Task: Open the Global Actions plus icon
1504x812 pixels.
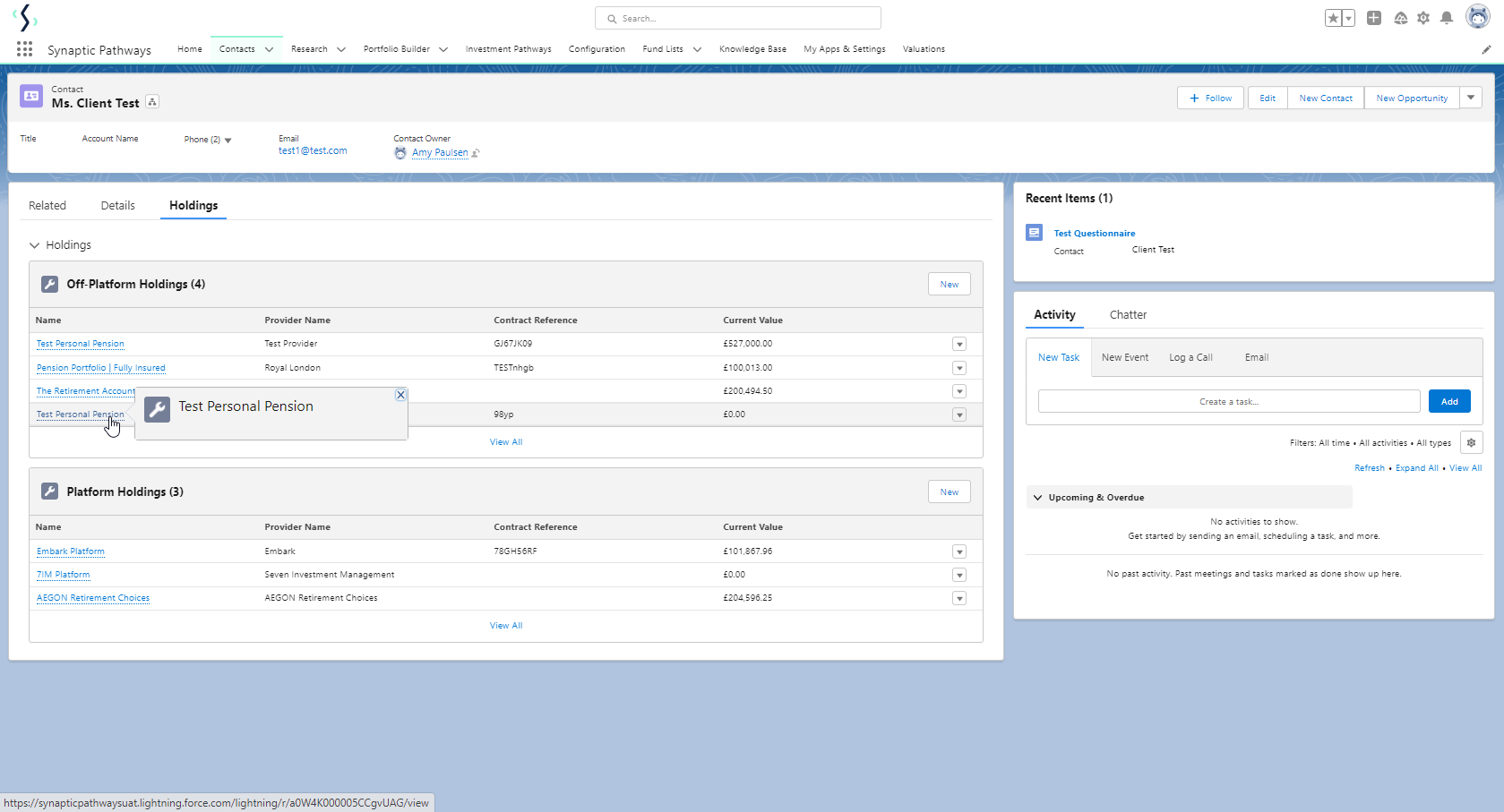Action: [1374, 18]
